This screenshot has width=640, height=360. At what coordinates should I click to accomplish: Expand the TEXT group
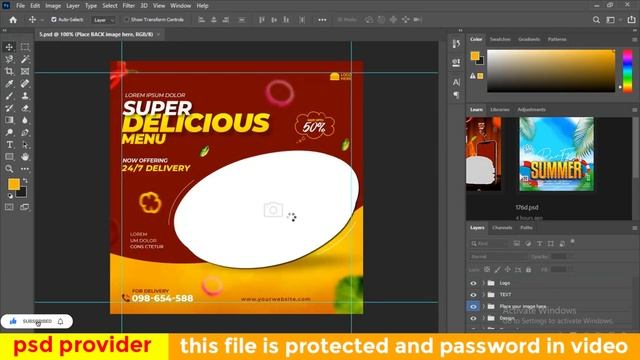point(484,294)
